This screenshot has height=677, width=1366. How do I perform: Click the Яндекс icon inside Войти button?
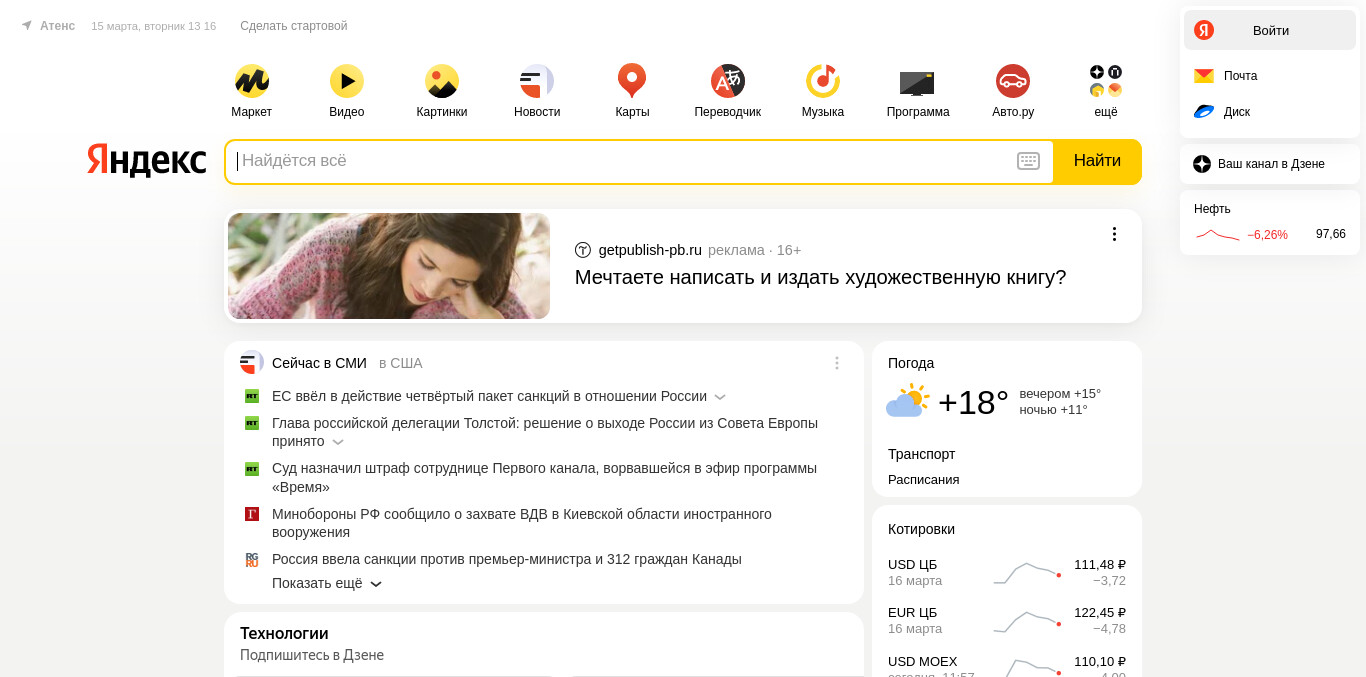point(1204,30)
